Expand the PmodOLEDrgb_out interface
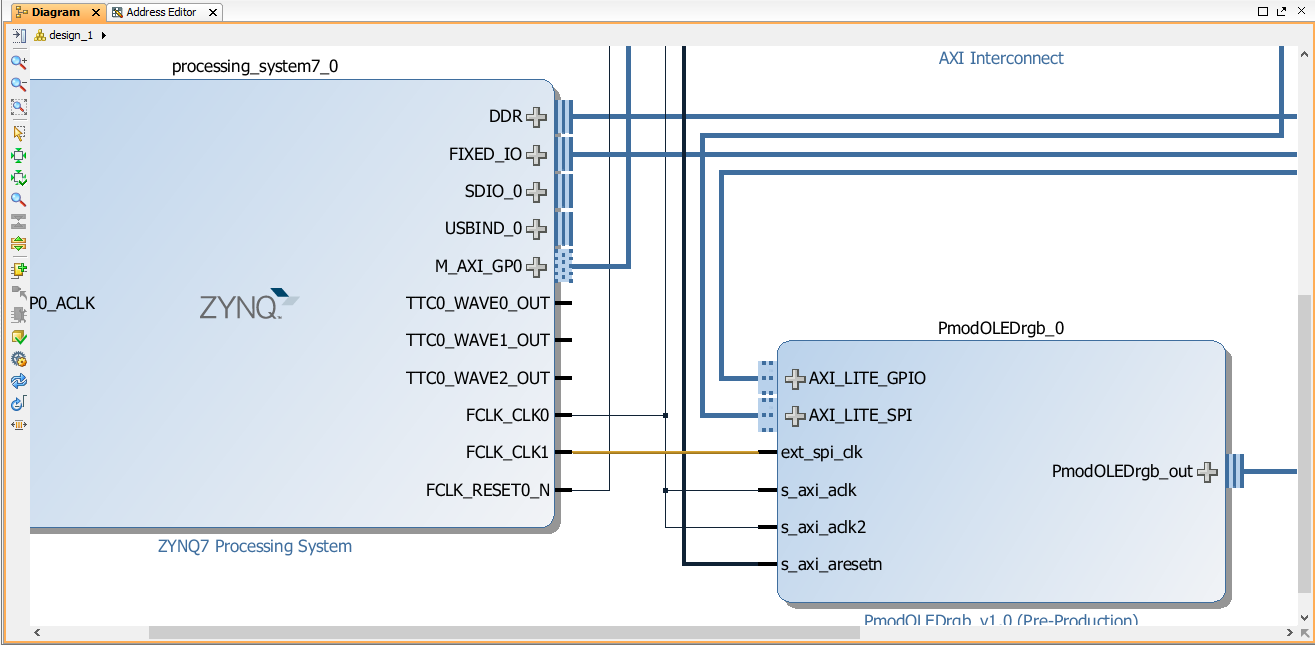Screen dimensions: 1315x645 click(1208, 472)
